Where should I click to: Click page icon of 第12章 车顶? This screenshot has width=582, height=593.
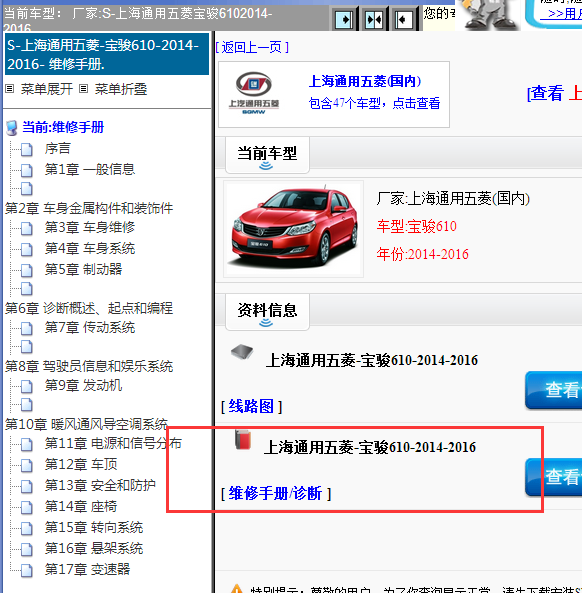tap(26, 465)
